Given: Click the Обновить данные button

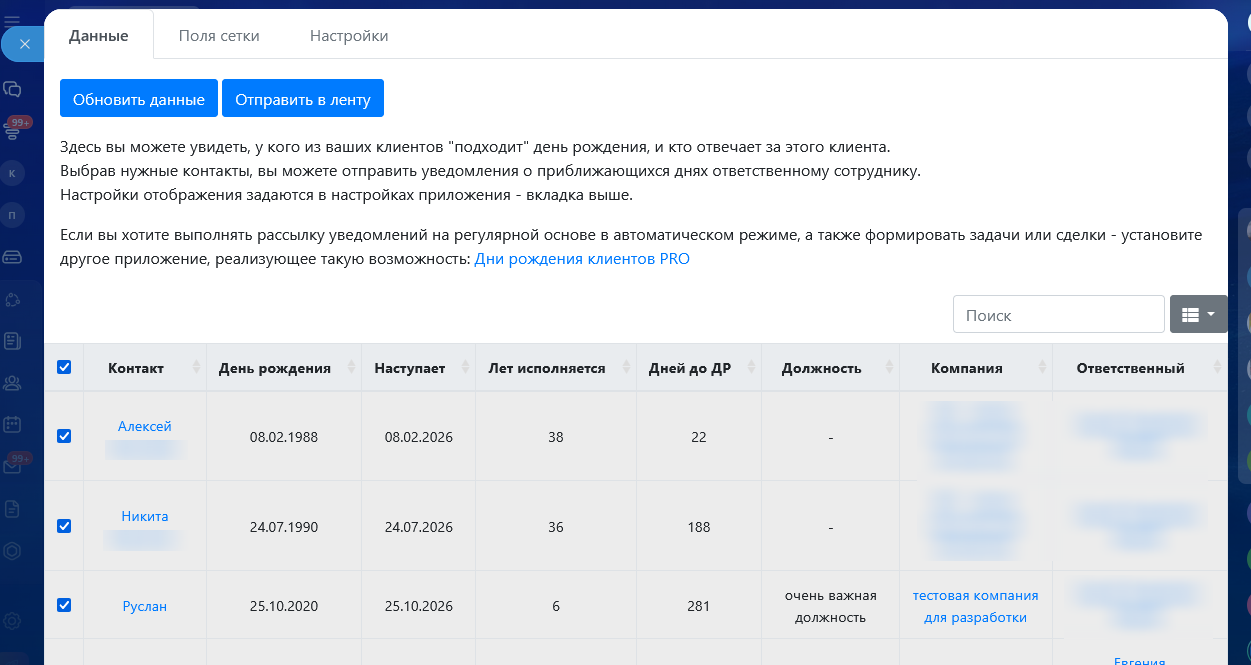Looking at the screenshot, I should 139,99.
